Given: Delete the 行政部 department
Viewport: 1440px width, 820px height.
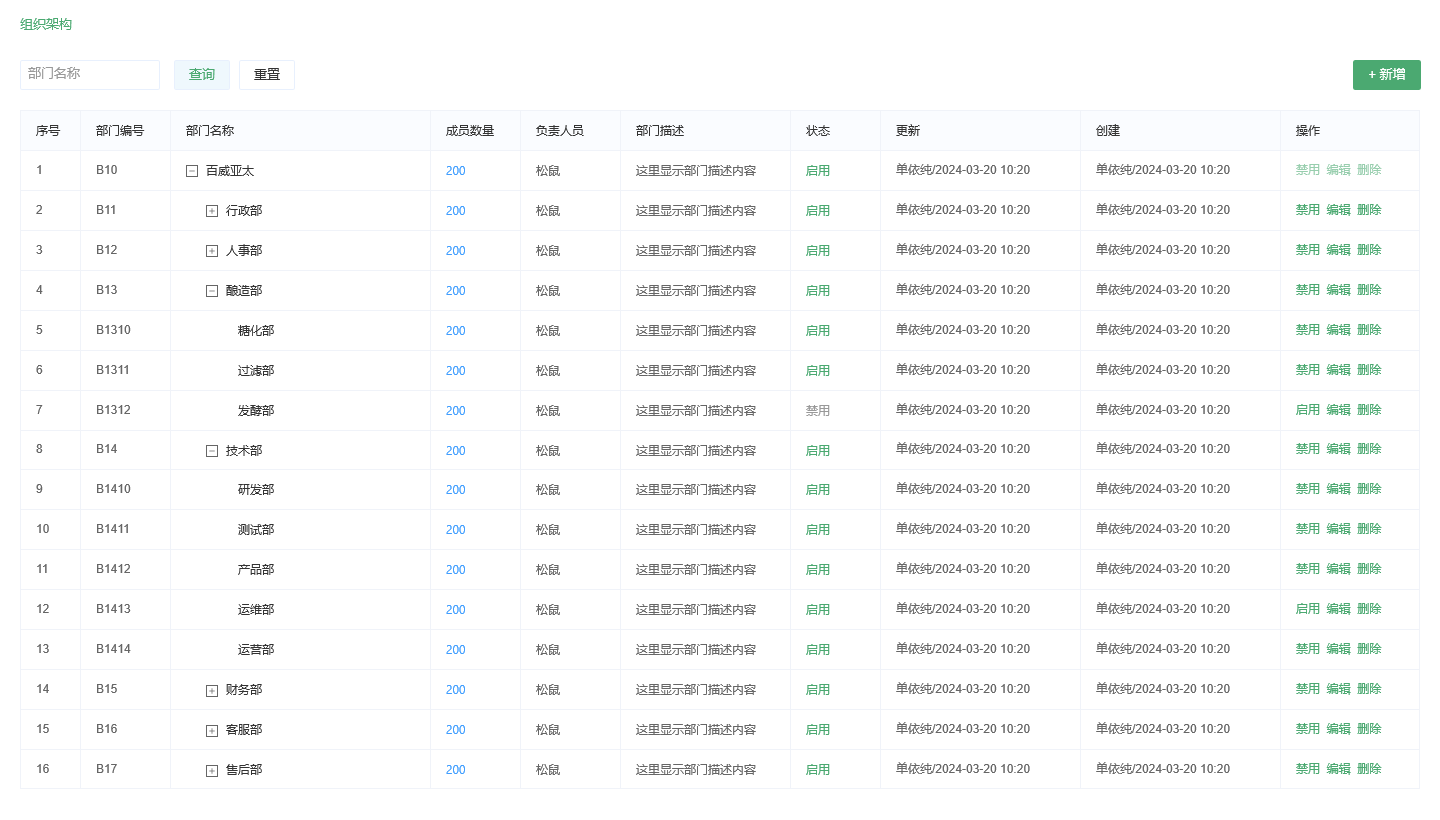Looking at the screenshot, I should tap(1369, 210).
